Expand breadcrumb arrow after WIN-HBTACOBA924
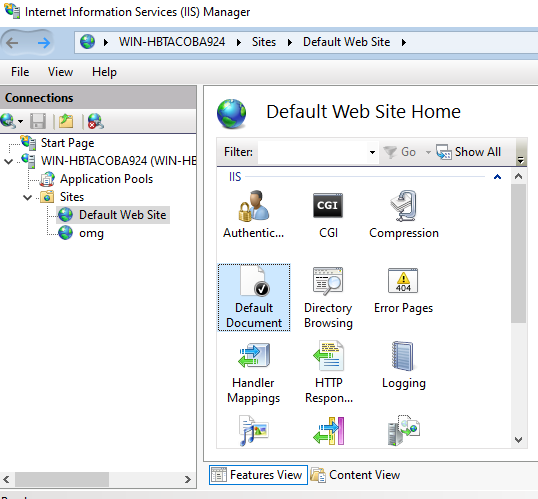 (x=239, y=42)
